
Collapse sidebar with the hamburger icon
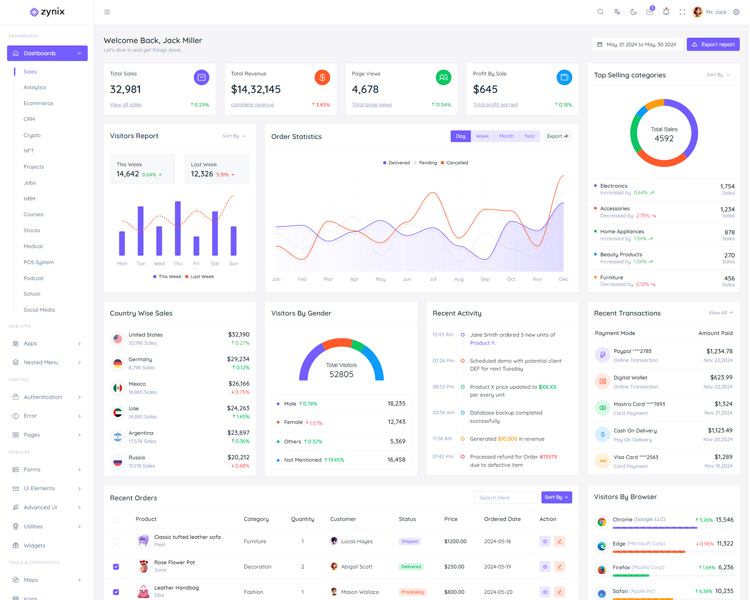point(107,12)
